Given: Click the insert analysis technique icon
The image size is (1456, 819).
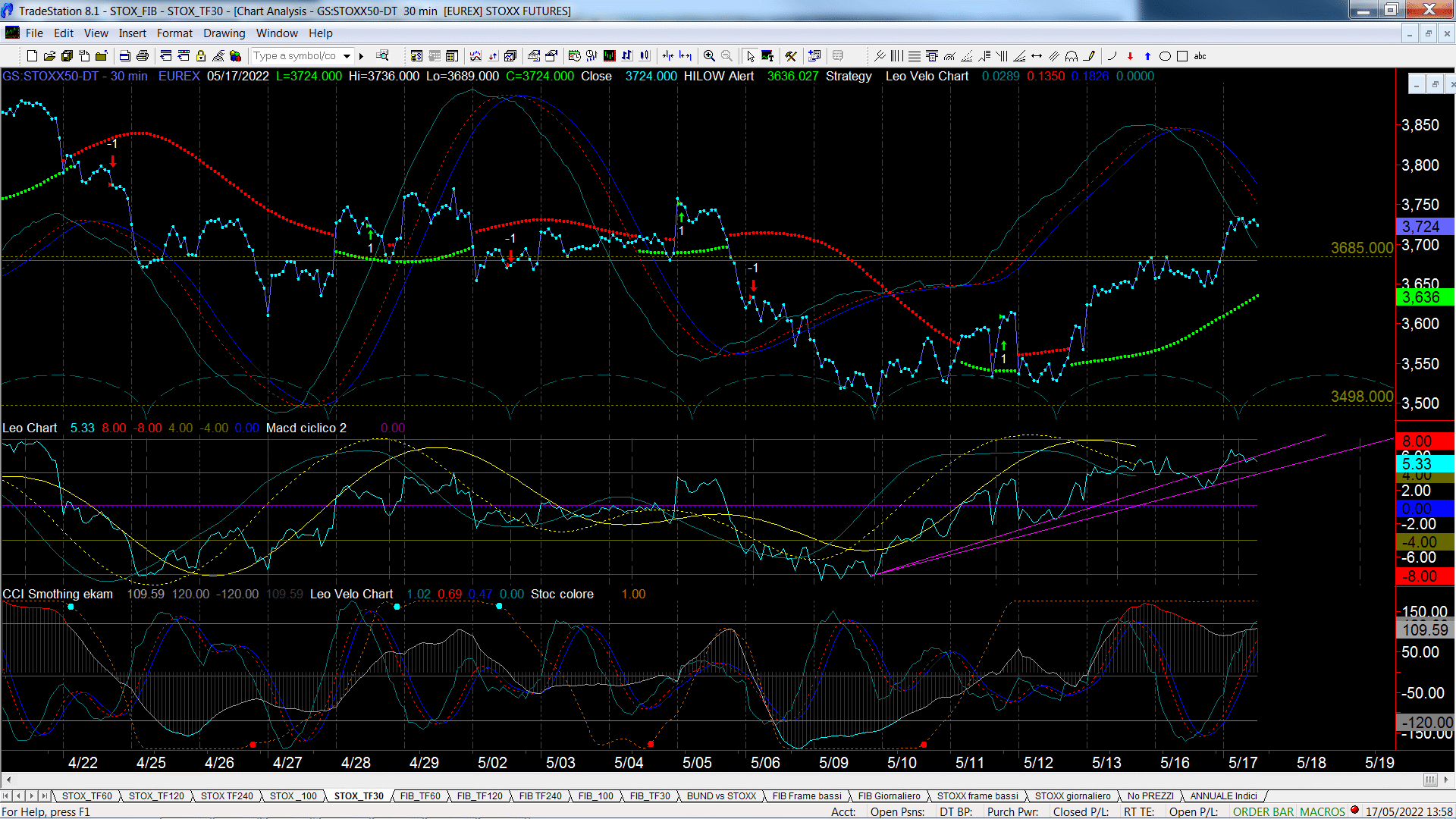Looking at the screenshot, I should tap(475, 56).
